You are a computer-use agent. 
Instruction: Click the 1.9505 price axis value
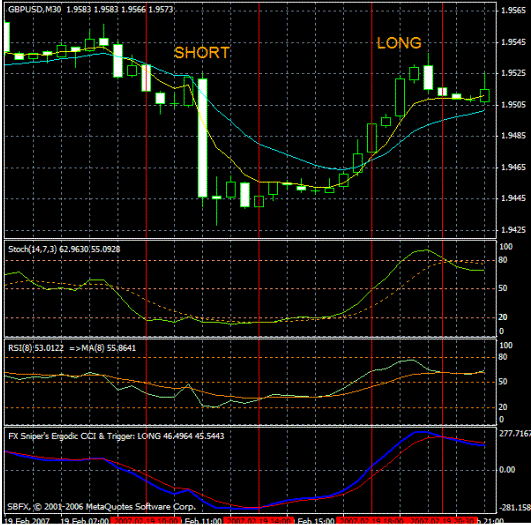pyautogui.click(x=513, y=105)
